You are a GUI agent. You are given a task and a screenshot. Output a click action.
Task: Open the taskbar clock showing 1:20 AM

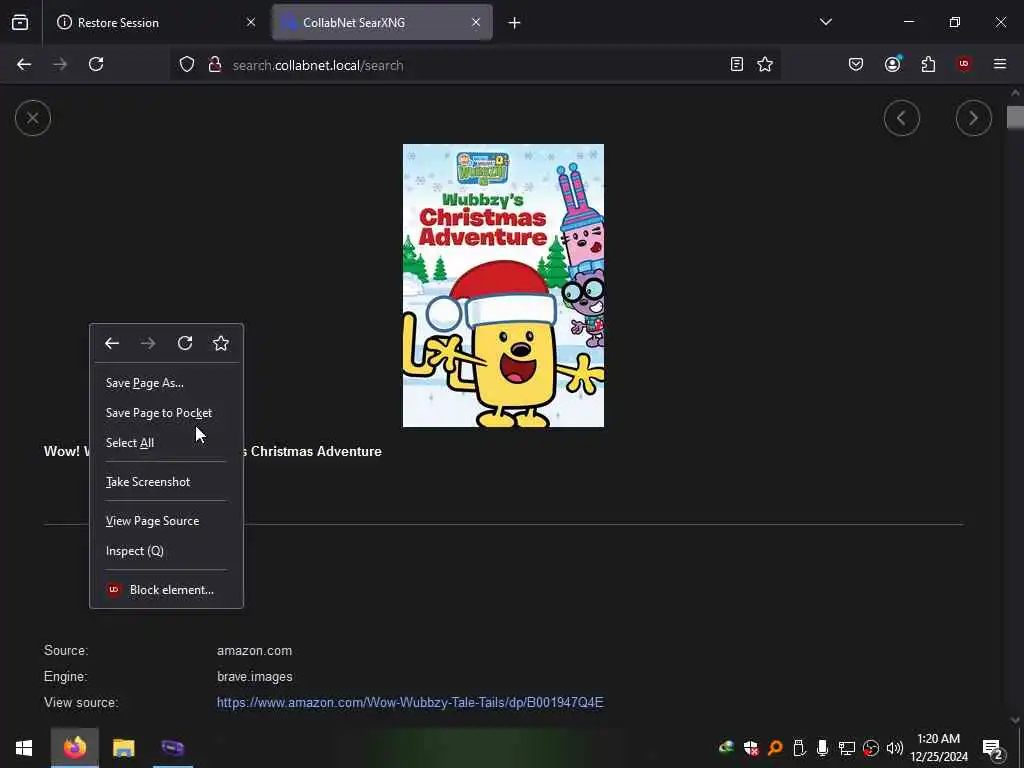[938, 748]
